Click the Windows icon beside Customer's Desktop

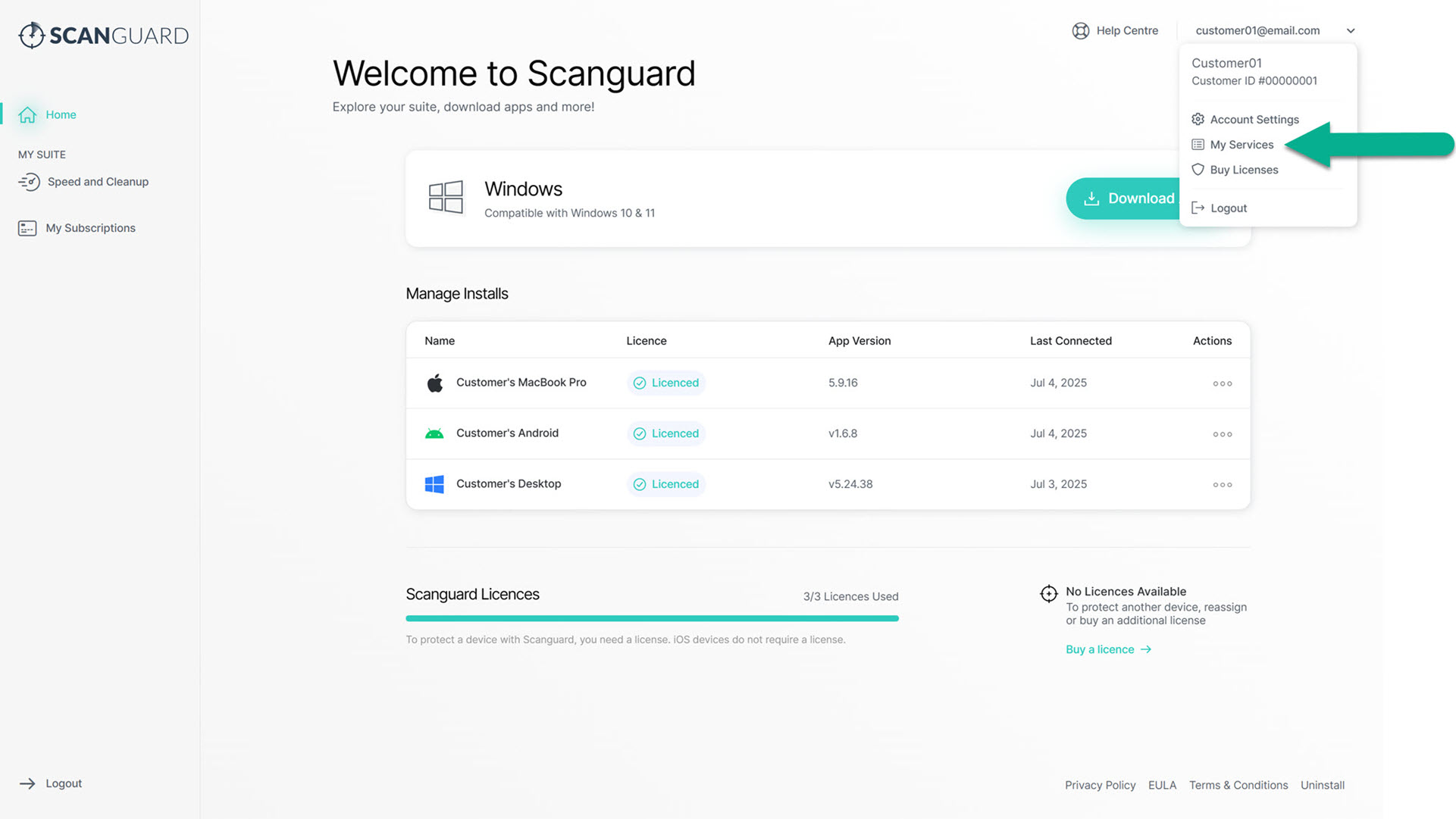point(434,484)
